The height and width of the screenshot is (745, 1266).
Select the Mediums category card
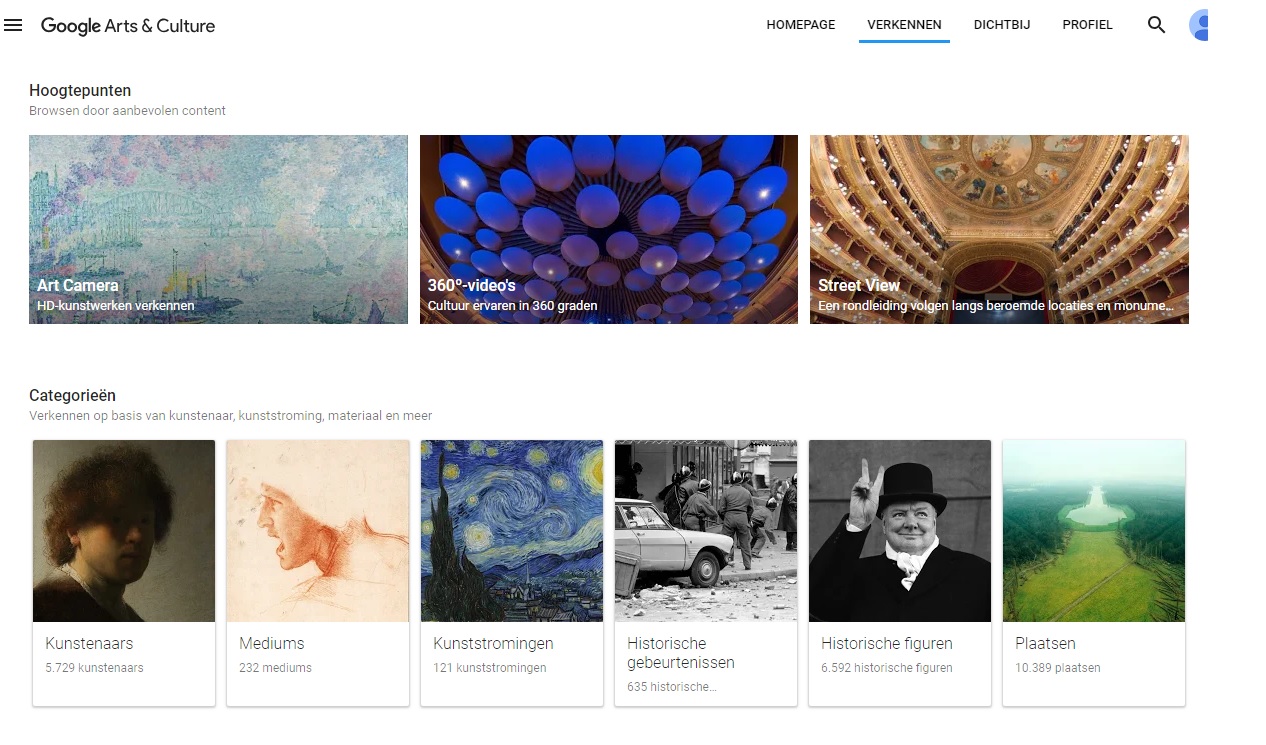[318, 573]
